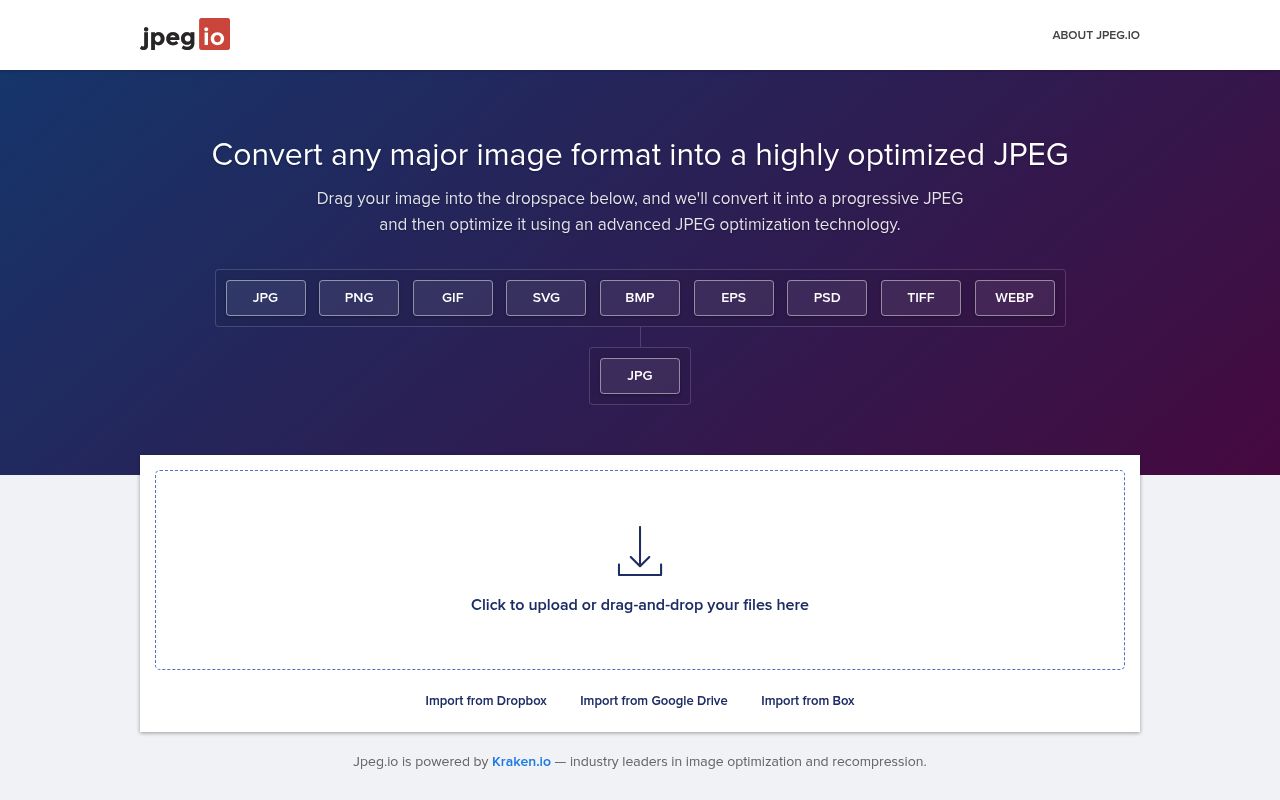Select the SVG input format
1280x800 pixels.
click(x=546, y=297)
